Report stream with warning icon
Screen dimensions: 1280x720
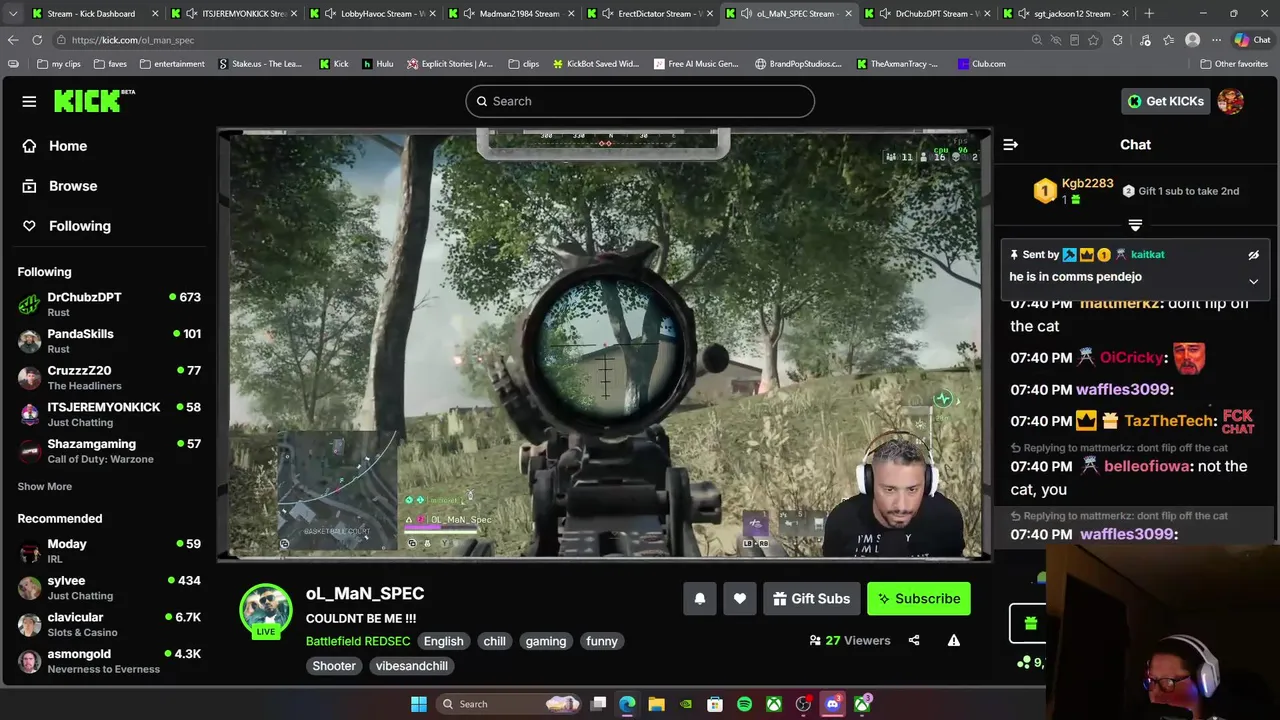[x=954, y=640]
